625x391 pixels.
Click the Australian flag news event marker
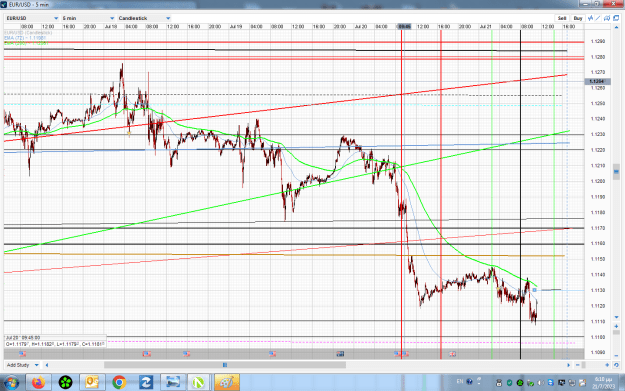click(x=340, y=354)
